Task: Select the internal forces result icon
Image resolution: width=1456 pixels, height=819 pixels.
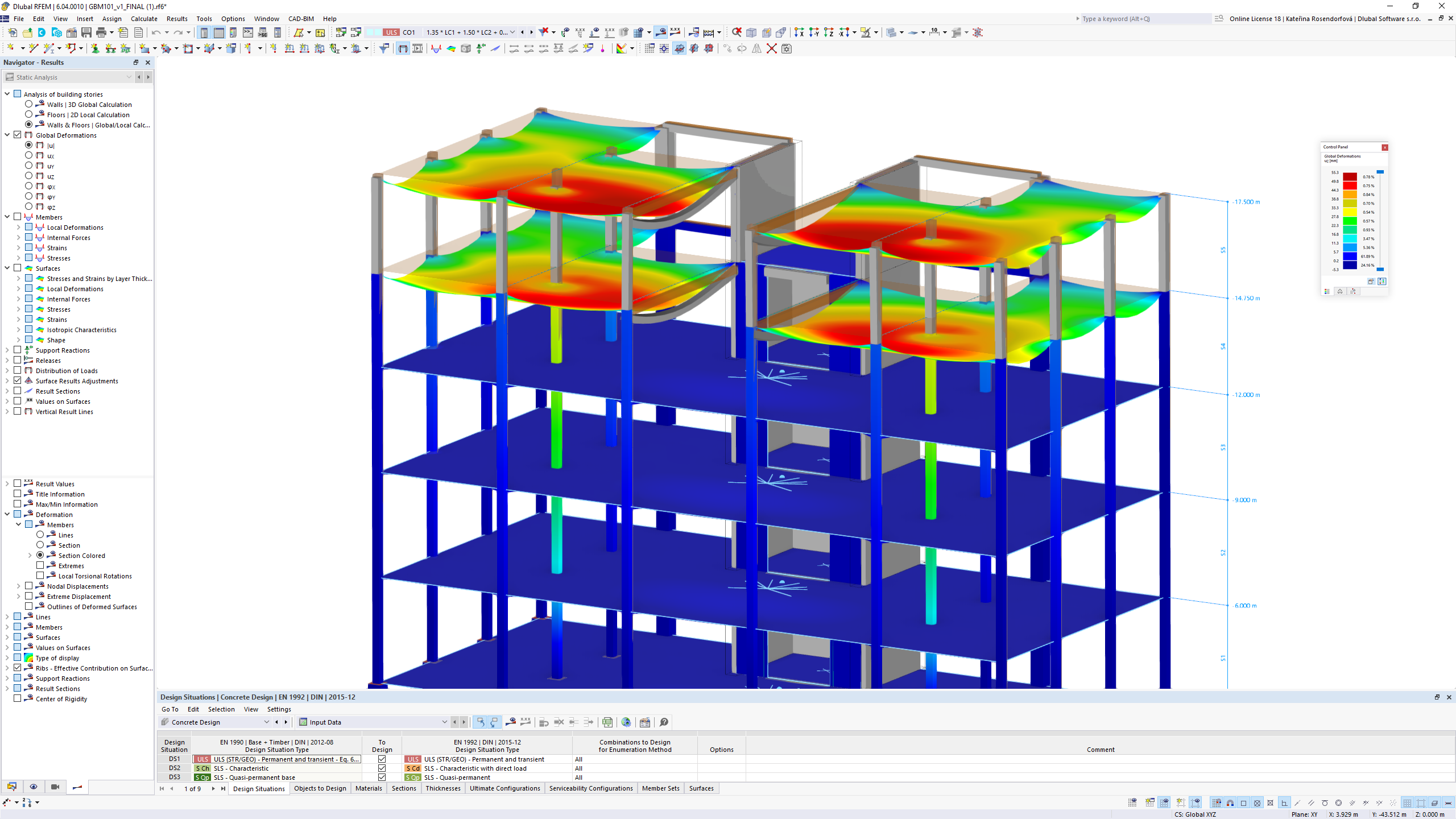Action: click(40, 237)
